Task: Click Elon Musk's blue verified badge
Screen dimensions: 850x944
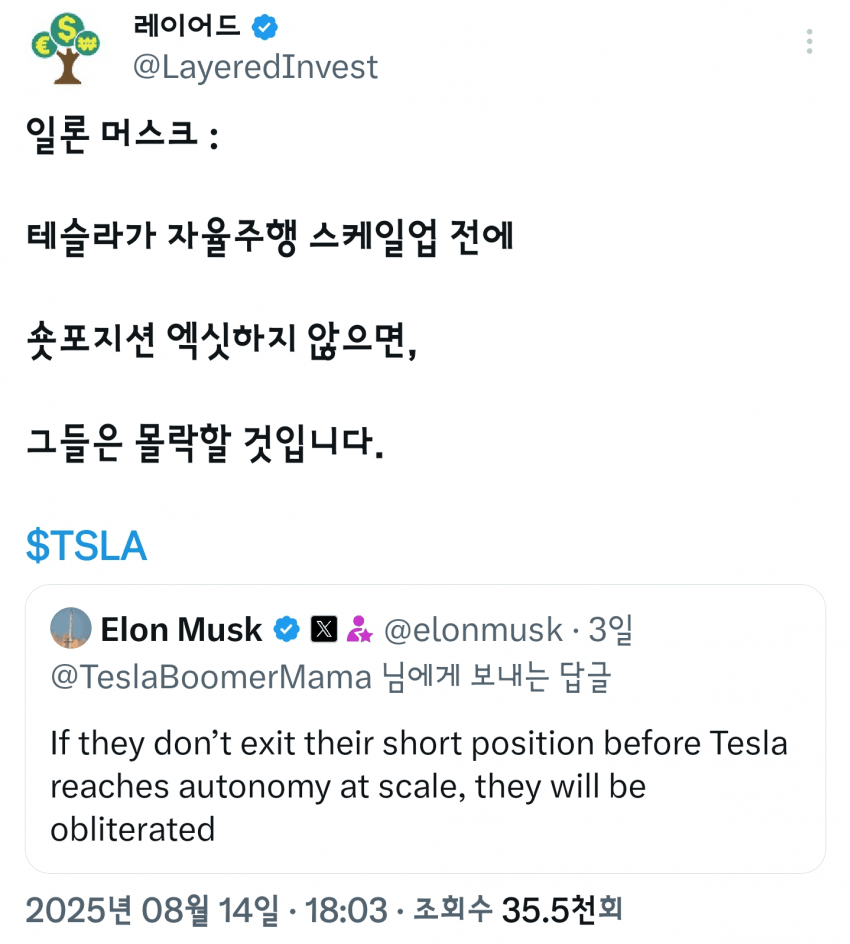Action: point(287,629)
